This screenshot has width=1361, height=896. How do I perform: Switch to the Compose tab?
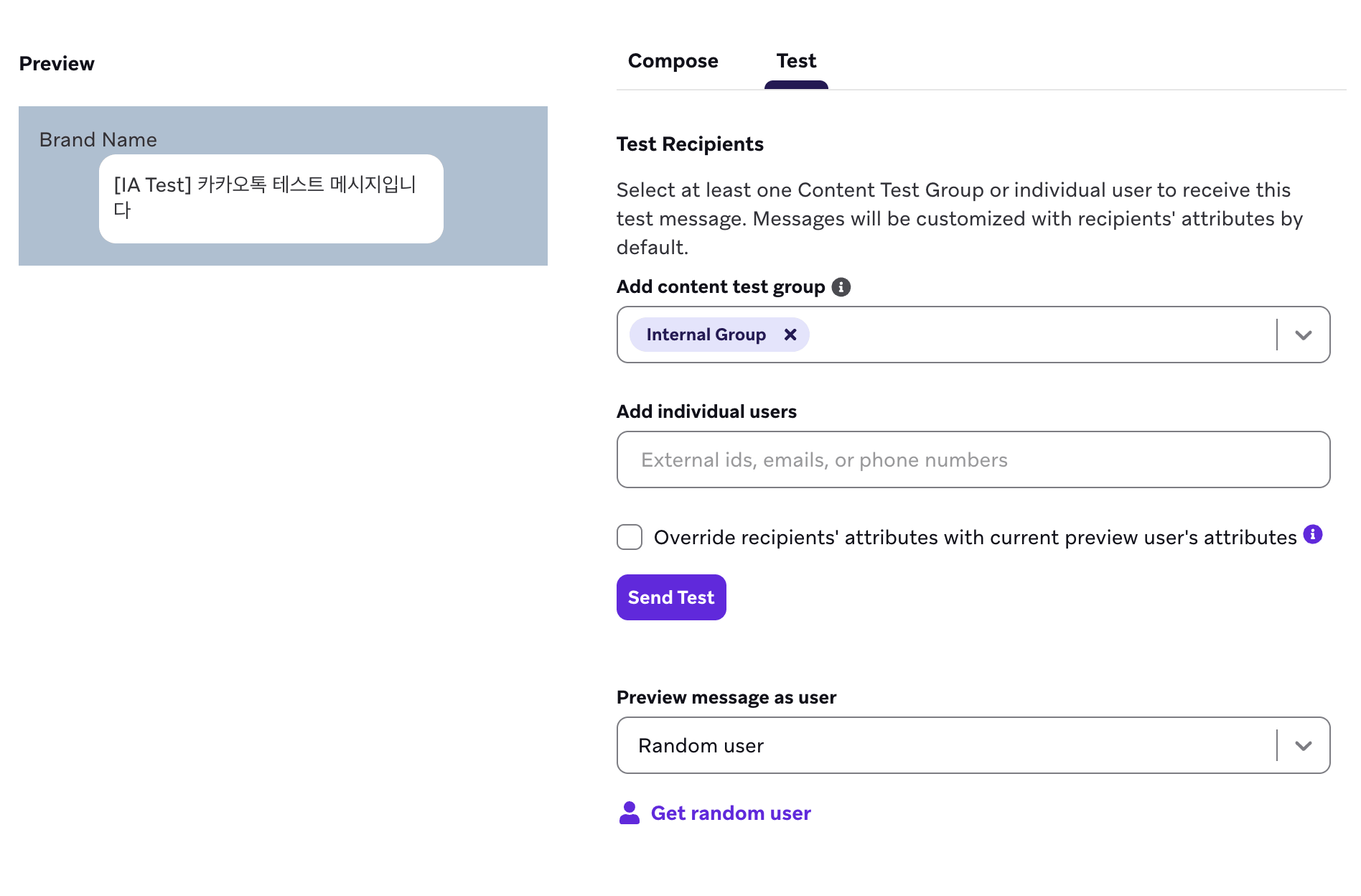tap(673, 61)
